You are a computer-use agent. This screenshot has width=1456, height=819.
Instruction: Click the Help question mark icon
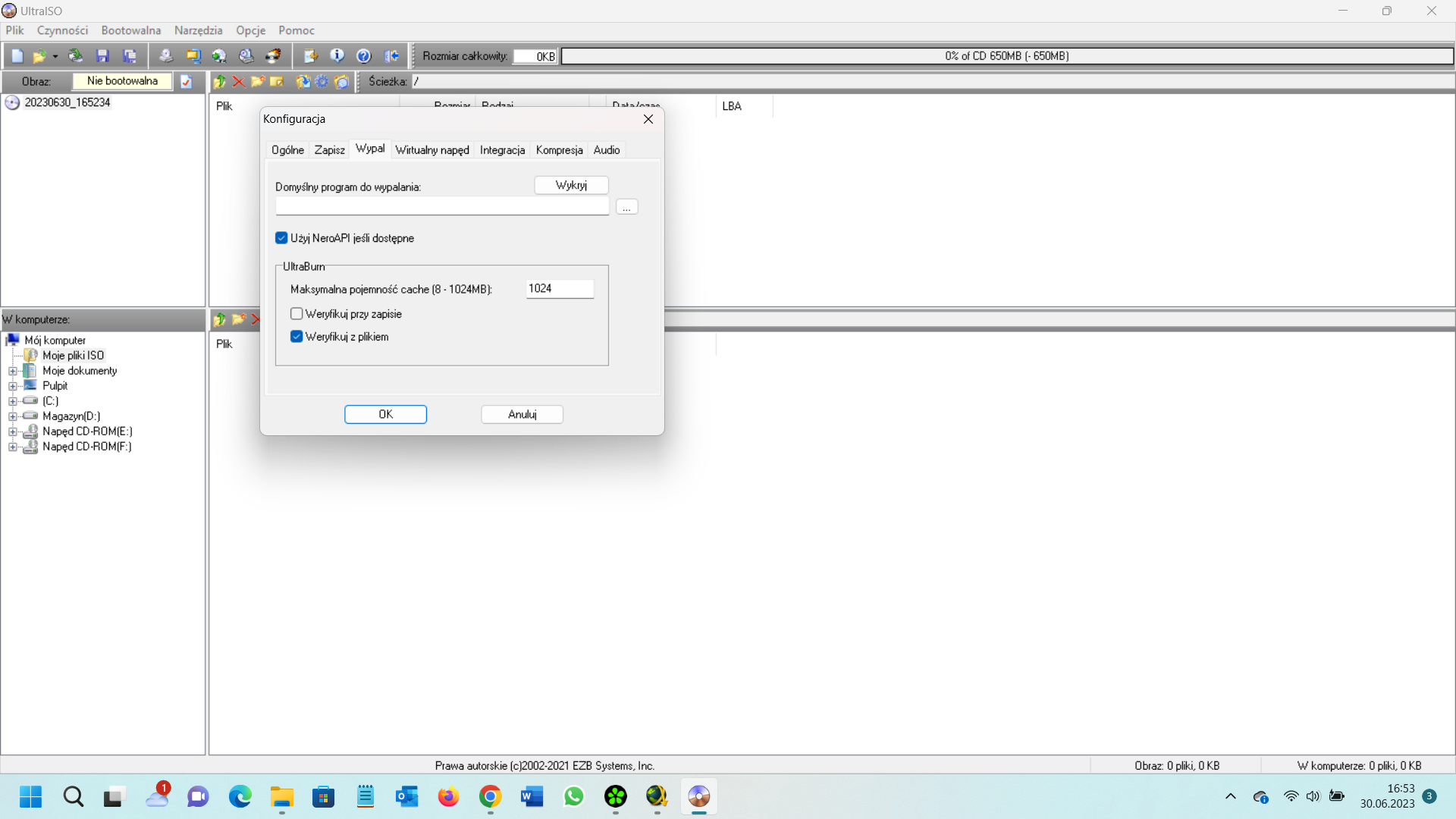tap(364, 56)
